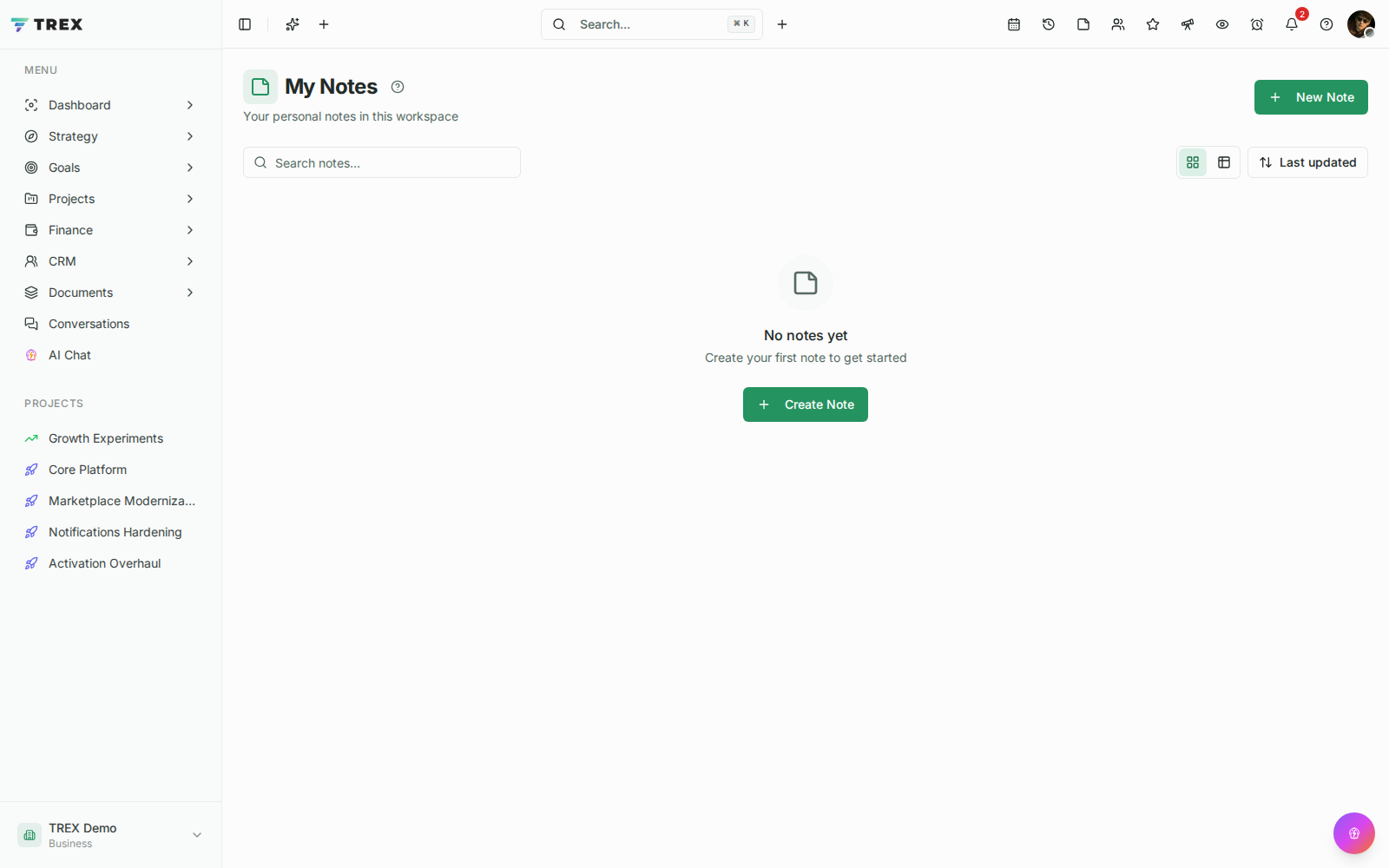Click the Create Note button
Image resolution: width=1389 pixels, height=868 pixels.
[x=806, y=404]
